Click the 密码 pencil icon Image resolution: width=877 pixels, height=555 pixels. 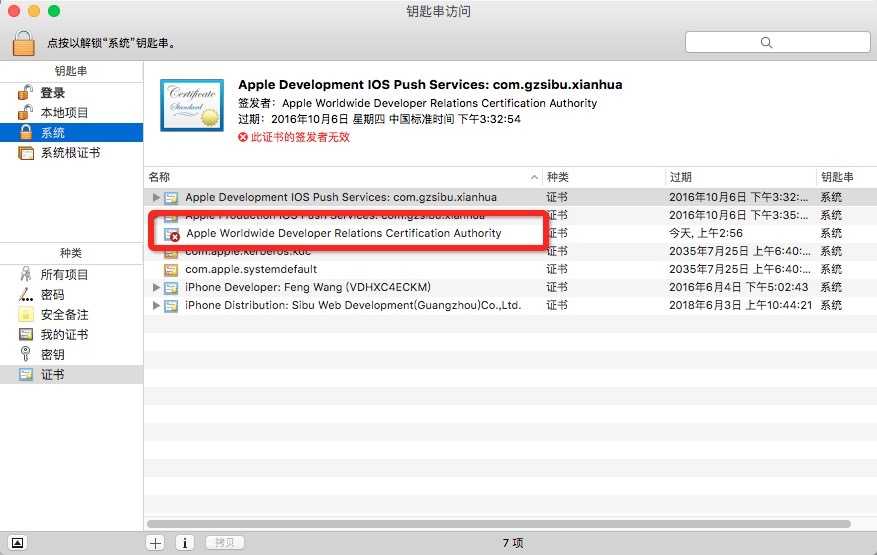pos(26,294)
